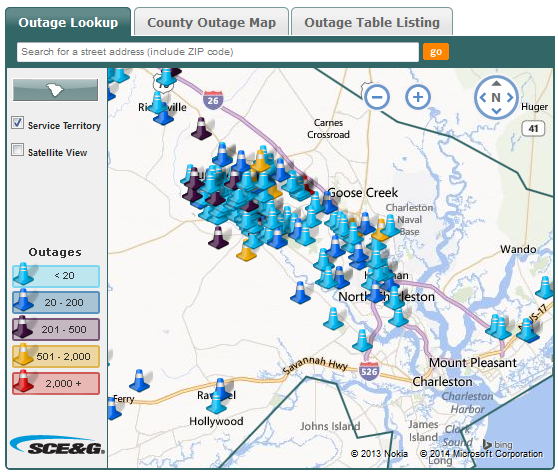558x473 pixels.
Task: Pan map east using compass right arrow
Action: 510,97
